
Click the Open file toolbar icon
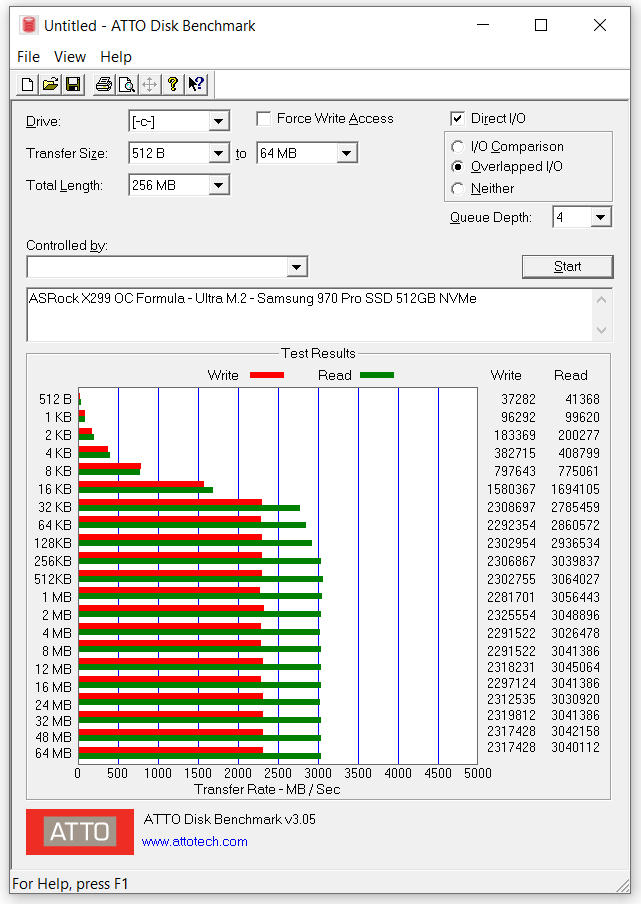[50, 85]
